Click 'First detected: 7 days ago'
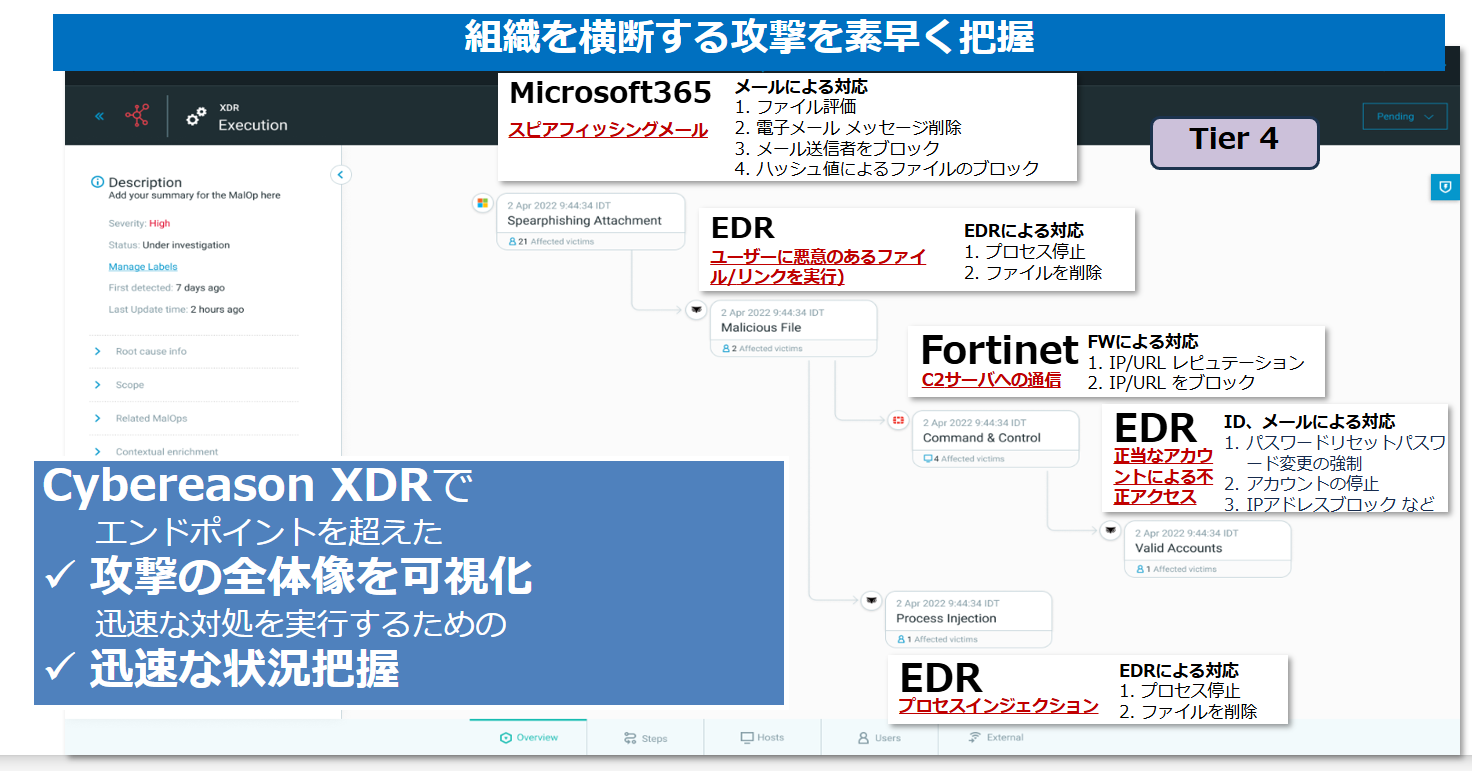 [x=166, y=288]
